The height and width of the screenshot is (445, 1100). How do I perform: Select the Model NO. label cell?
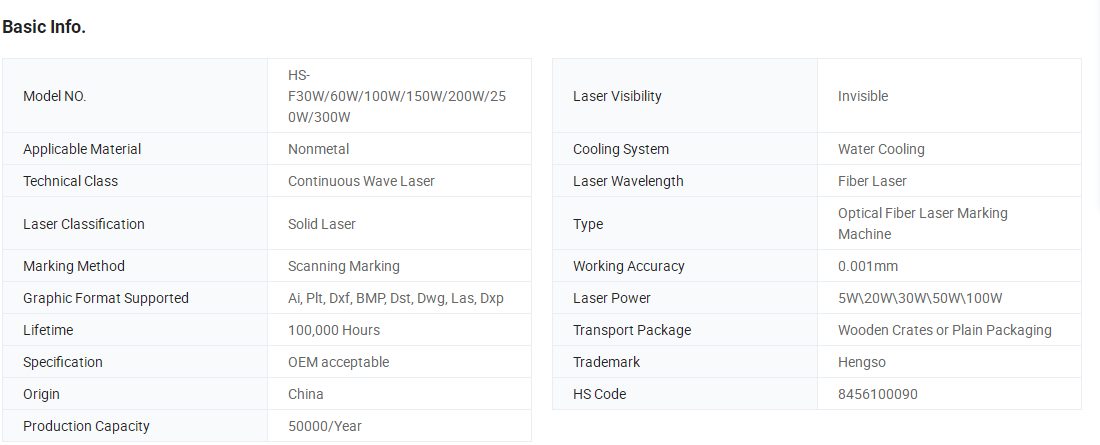(135, 96)
